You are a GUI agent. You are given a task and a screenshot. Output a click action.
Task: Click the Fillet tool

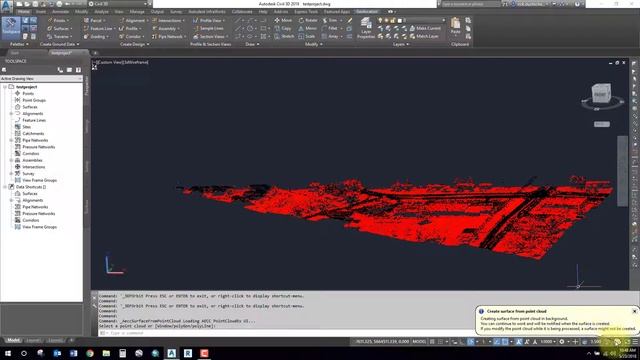point(330,29)
